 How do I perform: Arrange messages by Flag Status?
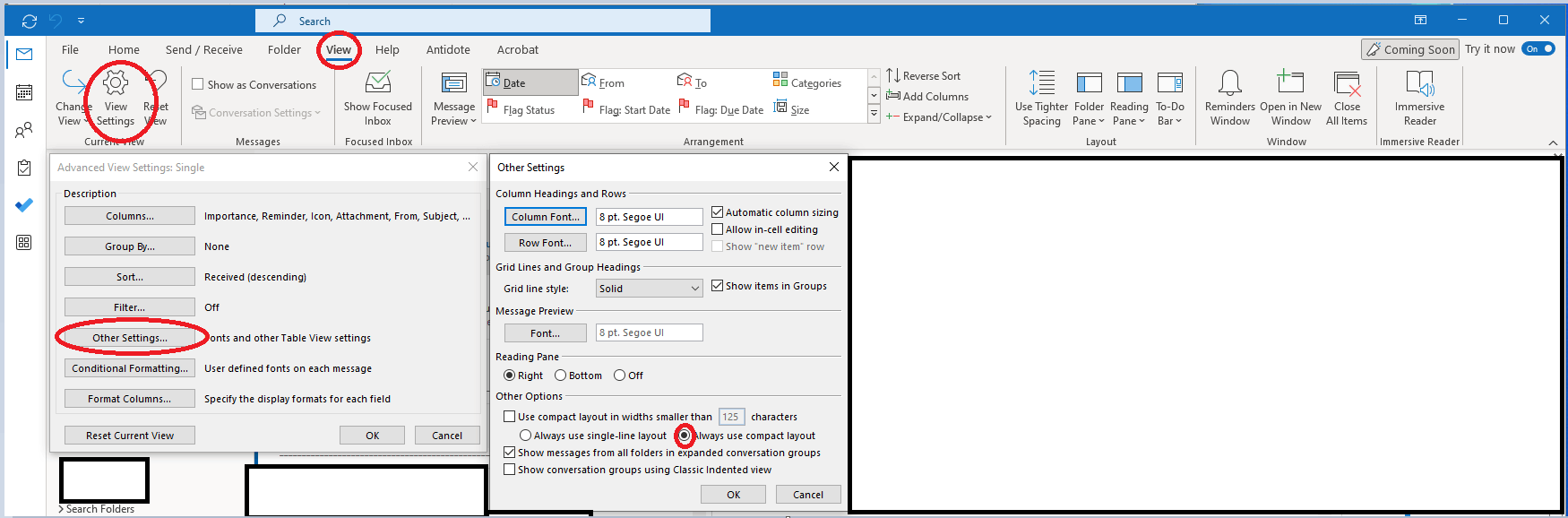tap(521, 109)
